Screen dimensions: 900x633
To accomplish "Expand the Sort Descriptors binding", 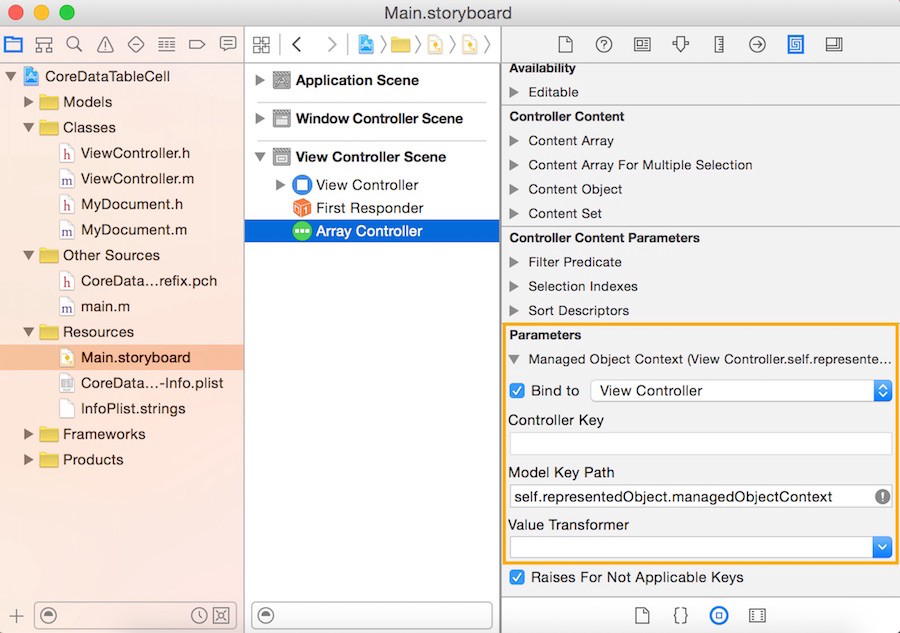I will coord(514,310).
